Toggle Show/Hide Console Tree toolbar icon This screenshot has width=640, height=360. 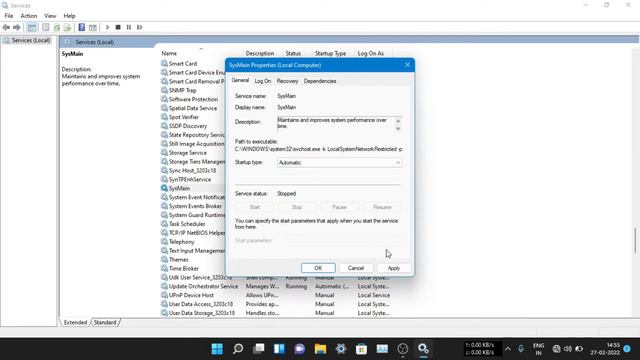click(32, 27)
